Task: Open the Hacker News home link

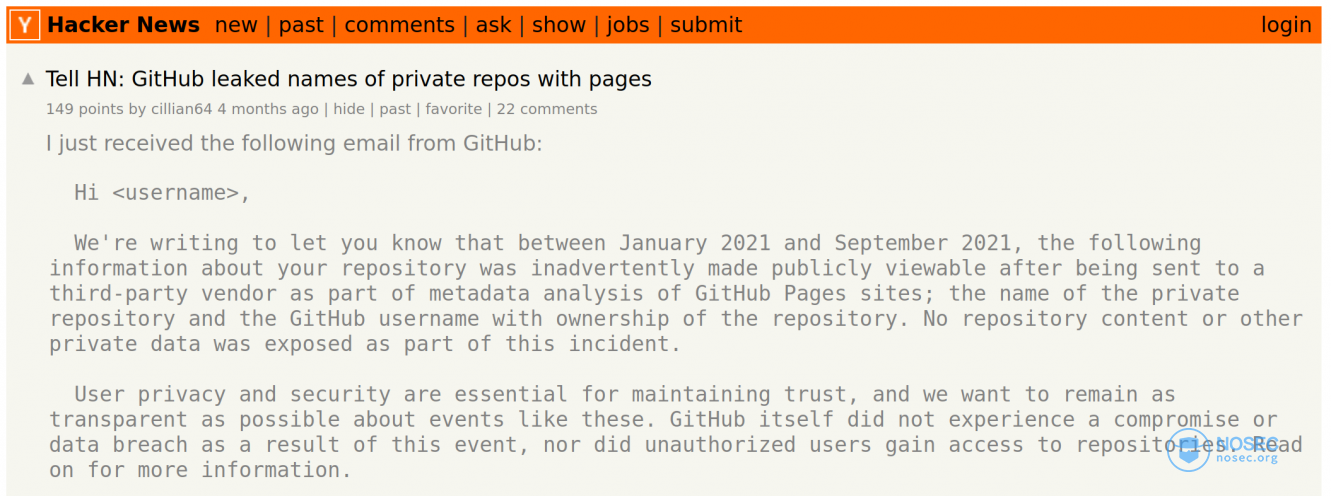Action: pos(123,25)
